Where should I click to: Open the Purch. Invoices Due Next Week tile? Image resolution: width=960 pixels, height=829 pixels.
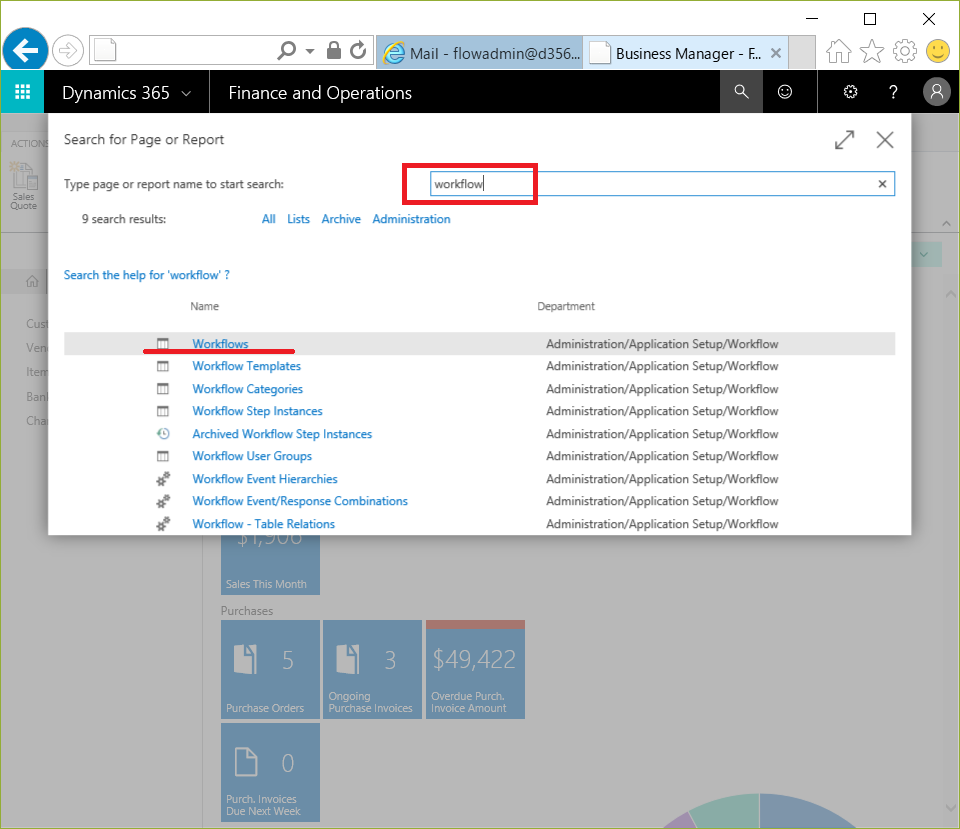270,773
